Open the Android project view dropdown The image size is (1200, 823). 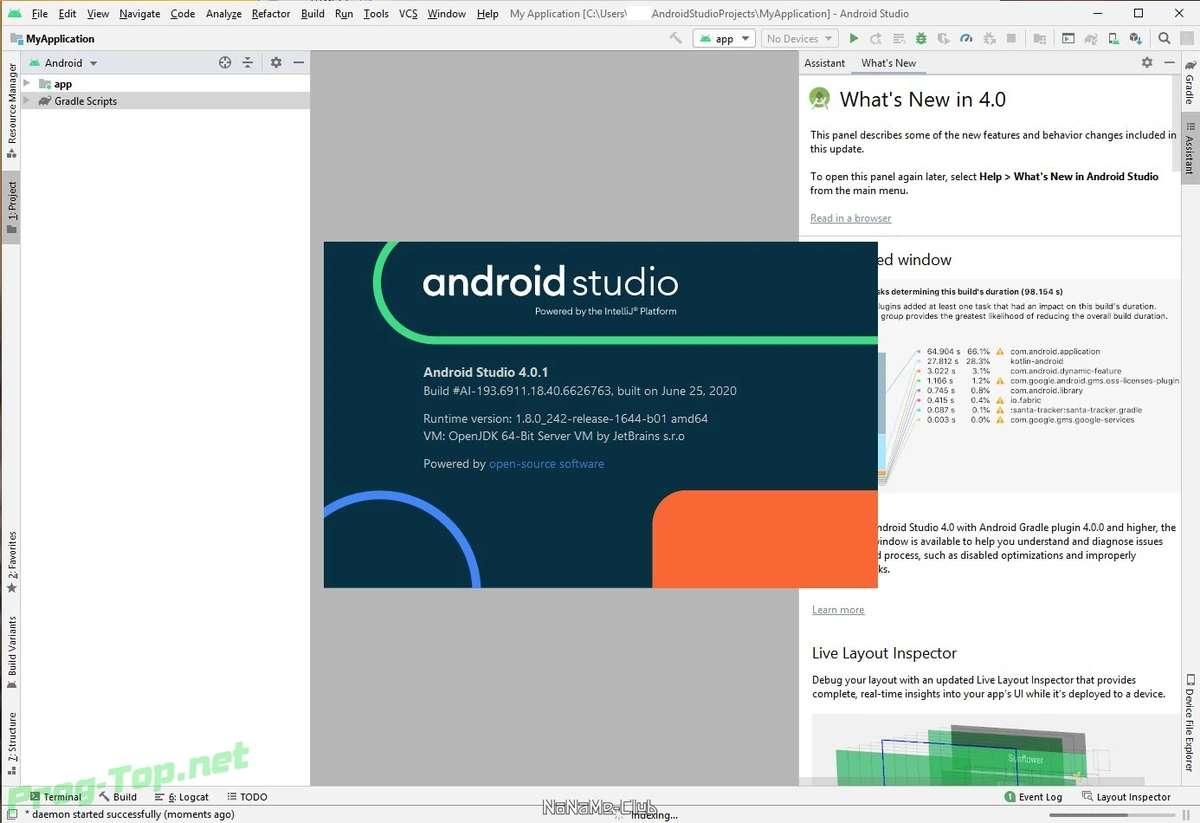(x=64, y=63)
